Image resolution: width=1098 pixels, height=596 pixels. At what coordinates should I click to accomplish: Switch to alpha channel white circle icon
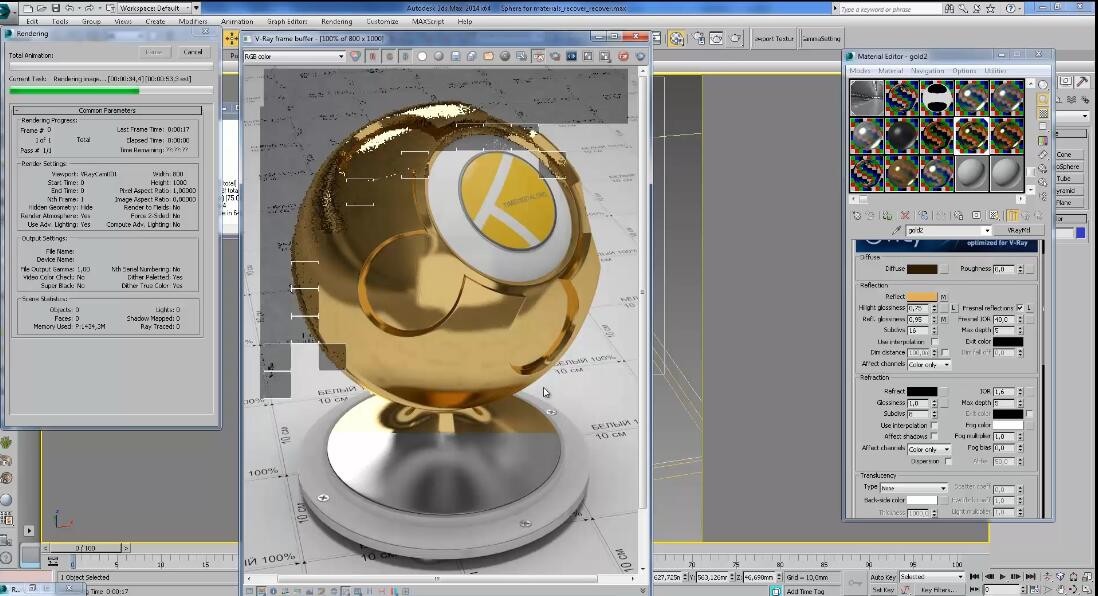422,56
